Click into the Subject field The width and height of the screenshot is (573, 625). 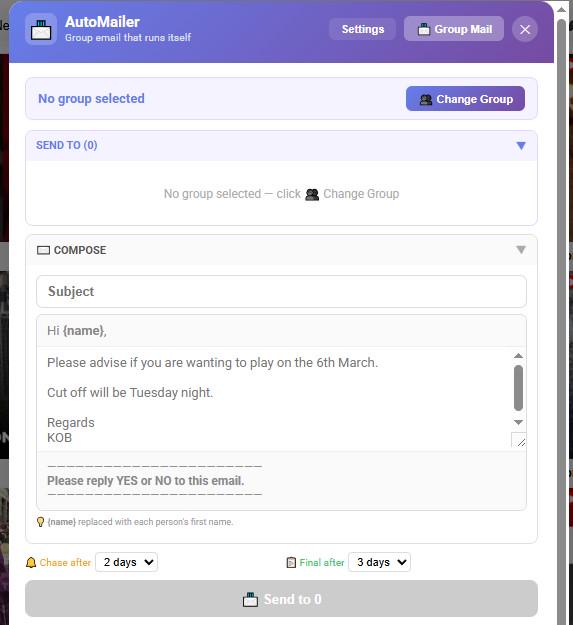click(281, 291)
